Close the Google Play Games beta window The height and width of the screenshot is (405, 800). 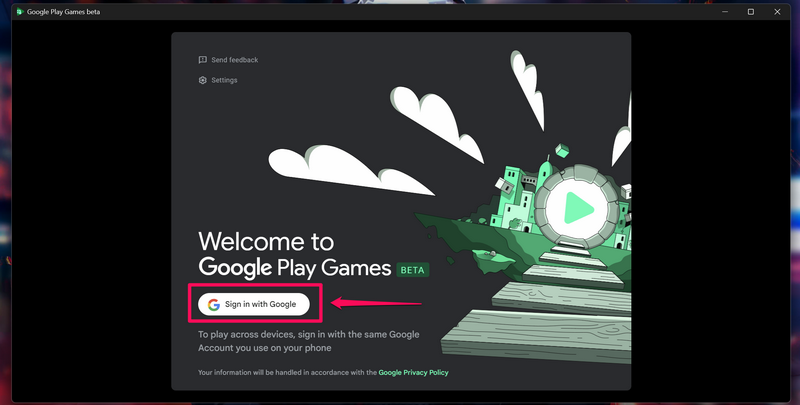[780, 12]
